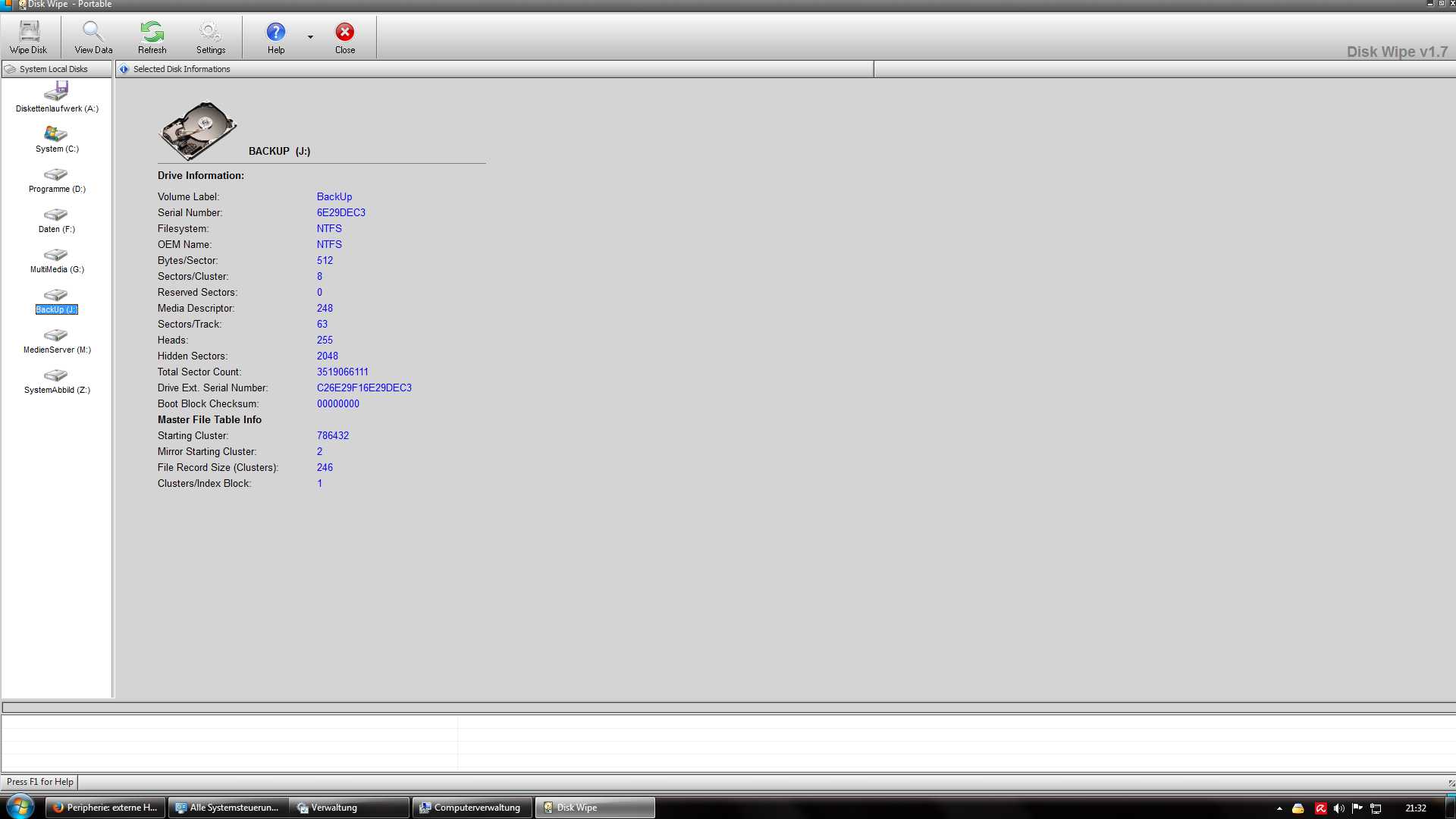Show hidden system tray icons arrow
This screenshot has width=1456, height=819.
pos(1279,808)
